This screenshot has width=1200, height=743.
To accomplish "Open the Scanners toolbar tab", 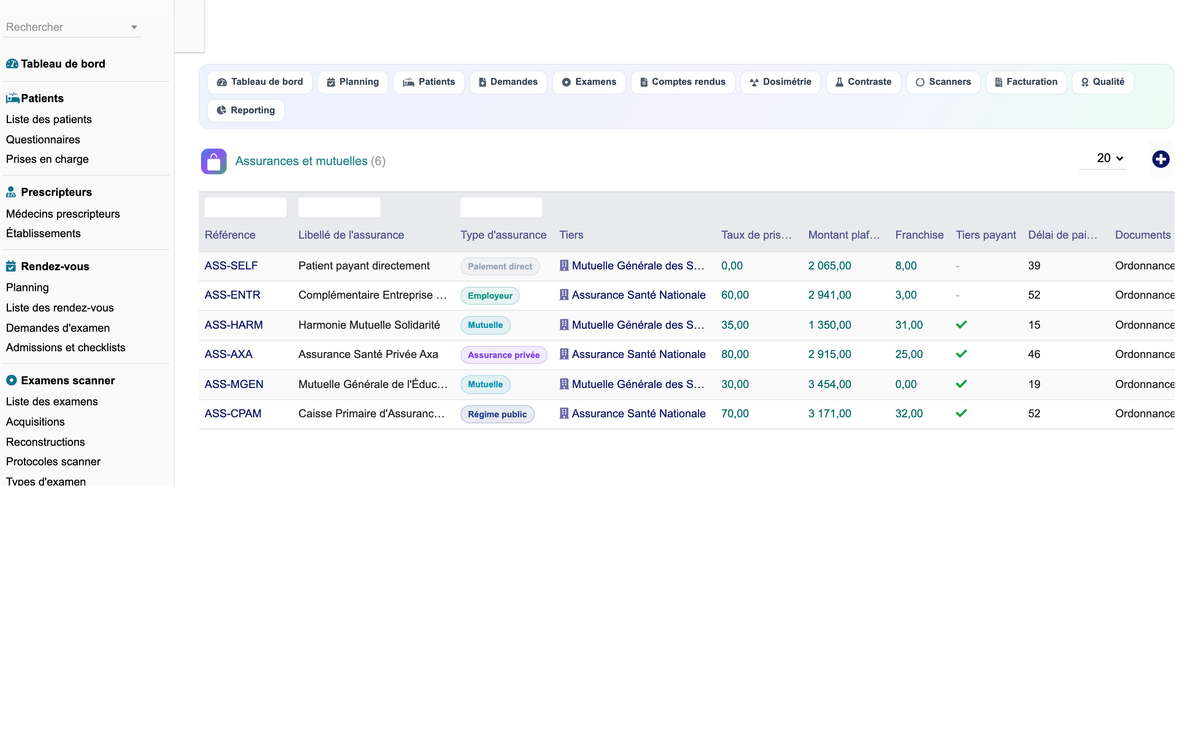I will click(x=944, y=82).
